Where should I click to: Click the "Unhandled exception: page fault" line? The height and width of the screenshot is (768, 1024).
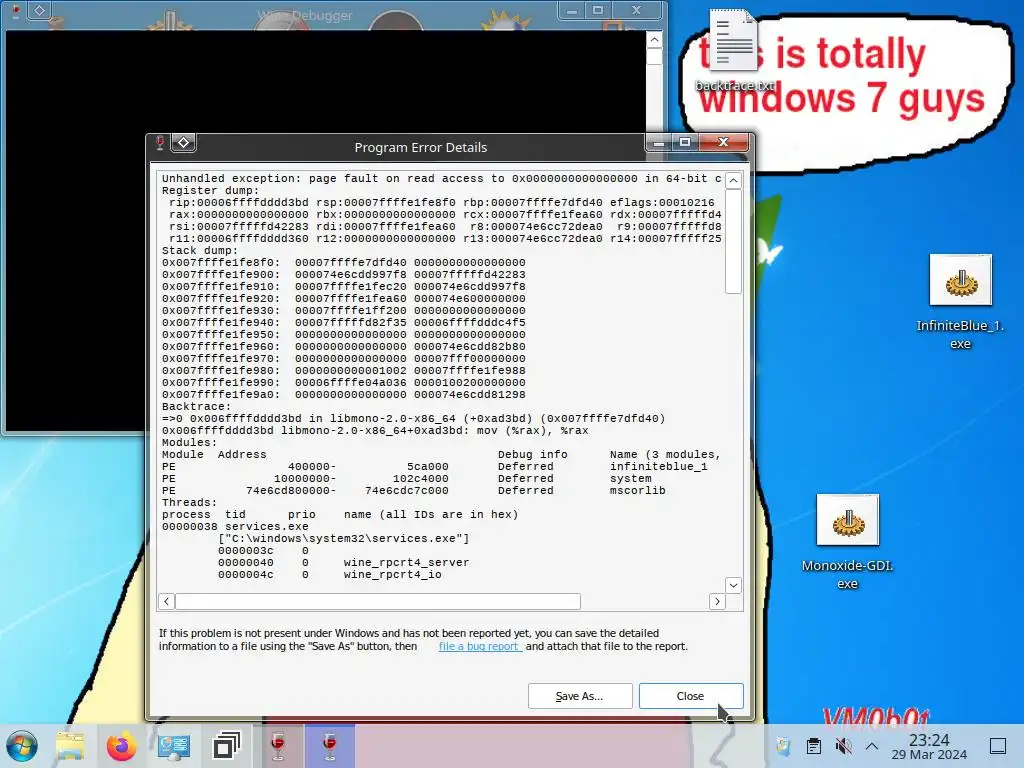tap(441, 178)
